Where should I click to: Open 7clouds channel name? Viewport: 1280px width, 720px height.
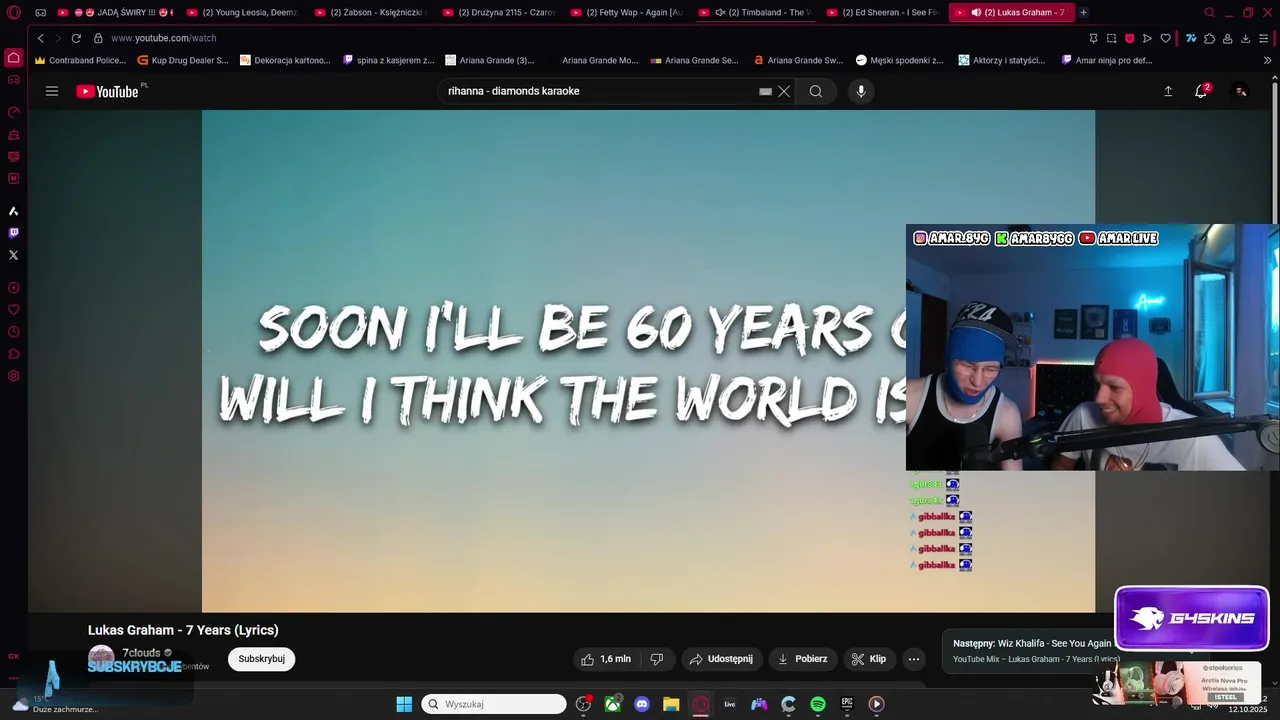click(x=141, y=653)
